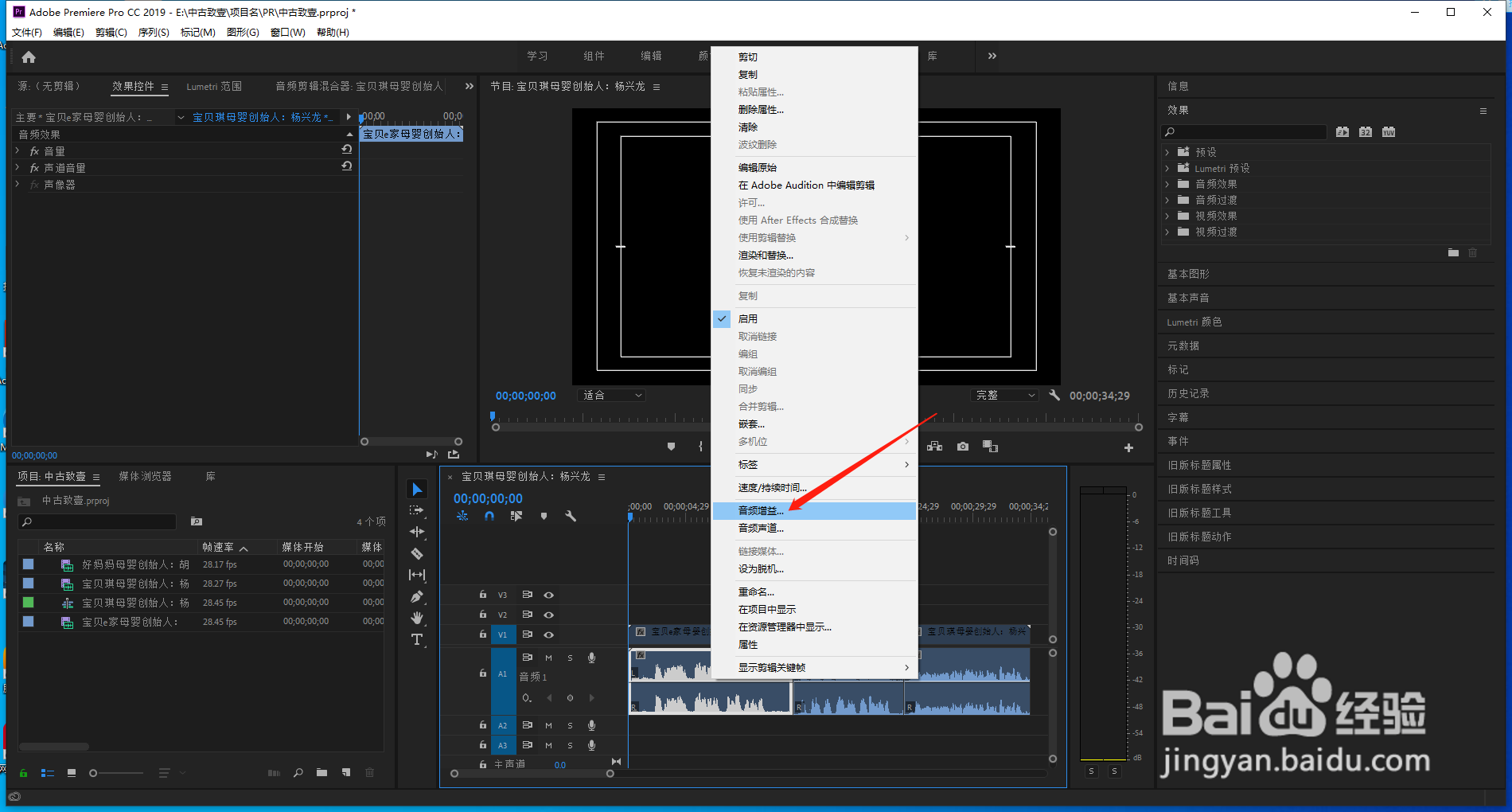Choose 音频声道... from context menu
The height and width of the screenshot is (812, 1512).
click(814, 528)
